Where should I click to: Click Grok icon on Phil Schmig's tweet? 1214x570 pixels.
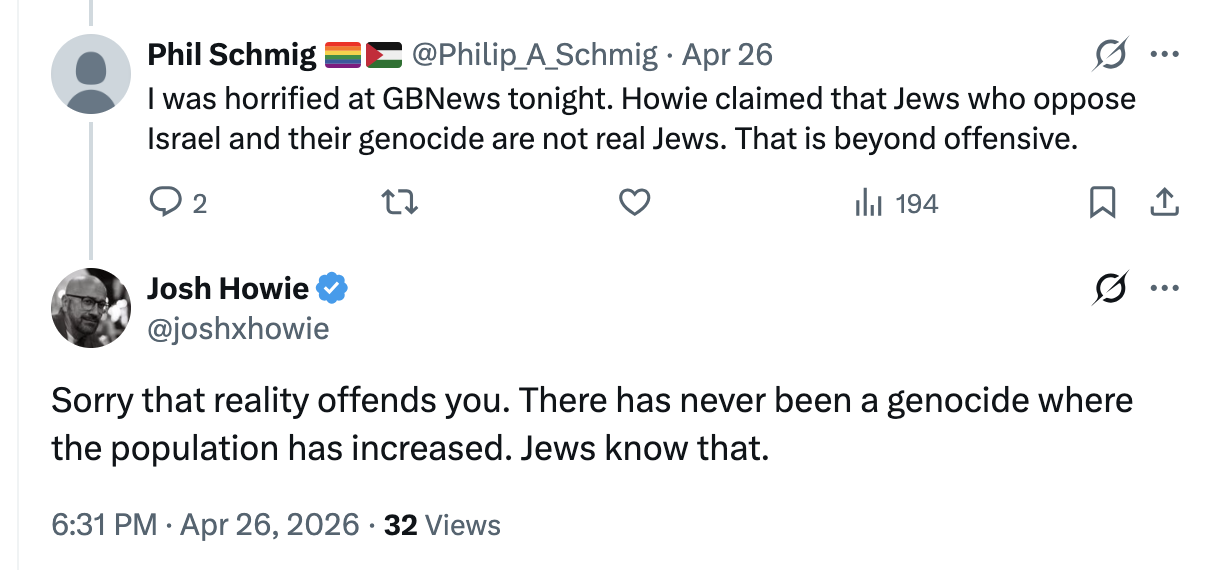point(1112,54)
